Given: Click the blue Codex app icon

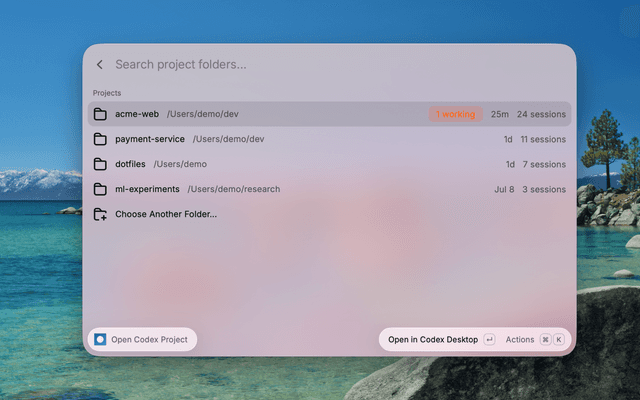Looking at the screenshot, I should click(x=100, y=340).
